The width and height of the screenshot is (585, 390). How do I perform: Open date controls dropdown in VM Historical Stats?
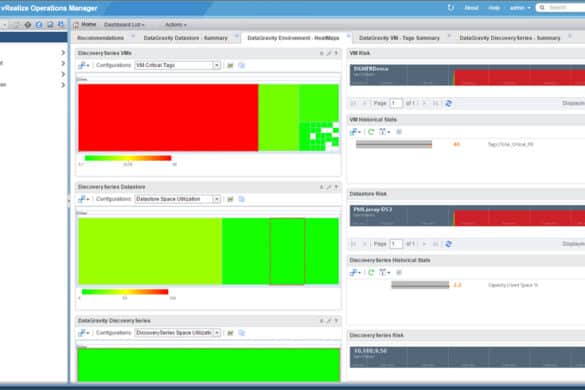coord(384,132)
